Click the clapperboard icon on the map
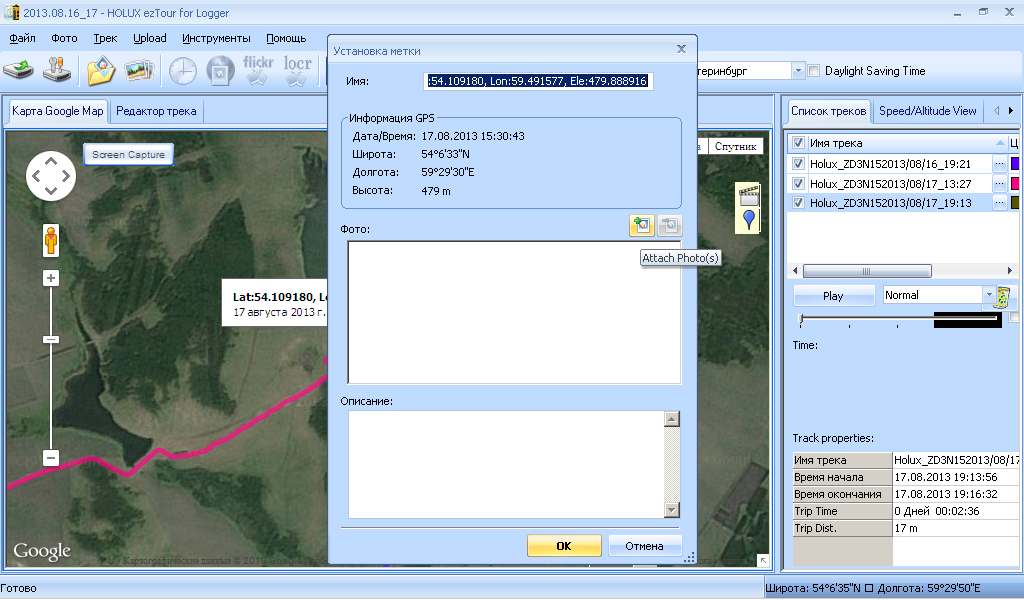 748,195
